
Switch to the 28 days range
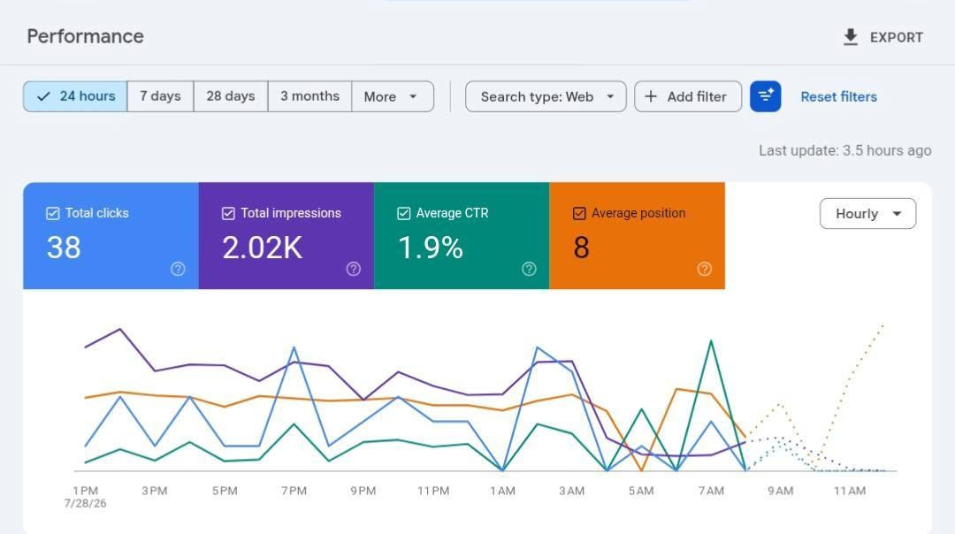(x=231, y=96)
